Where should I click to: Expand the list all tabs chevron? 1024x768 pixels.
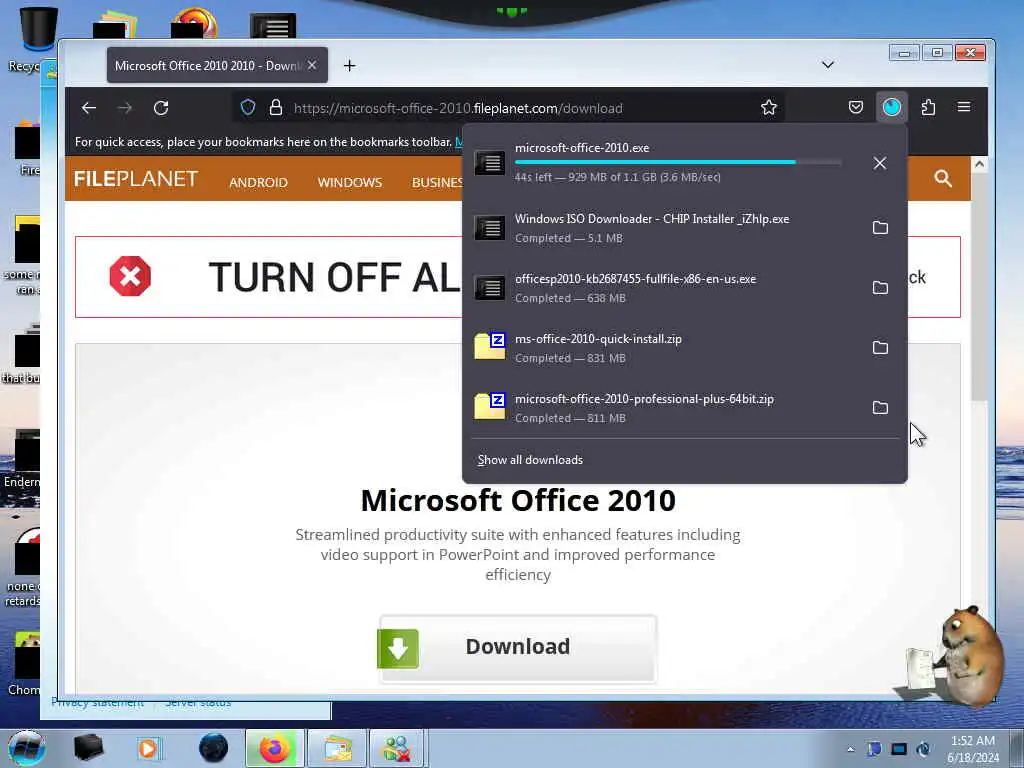pyautogui.click(x=827, y=65)
